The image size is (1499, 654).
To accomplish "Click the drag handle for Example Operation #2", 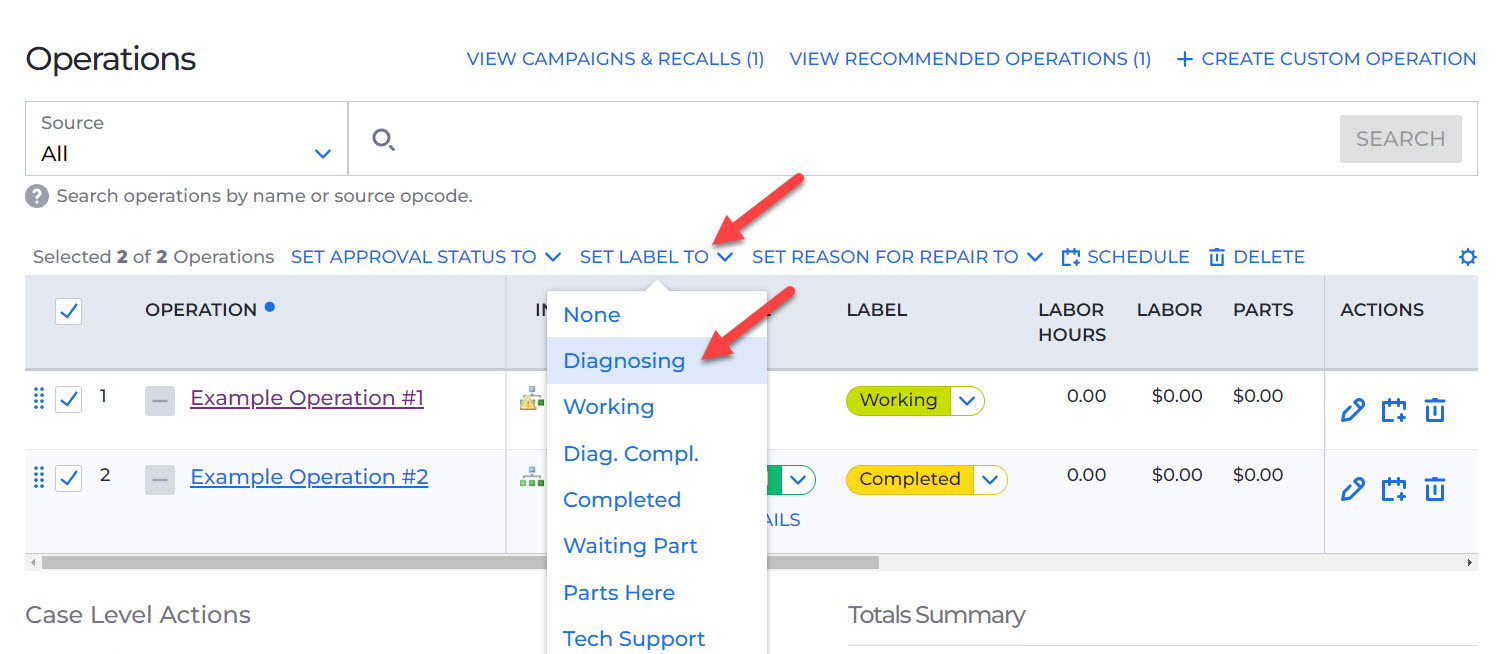I will [39, 478].
